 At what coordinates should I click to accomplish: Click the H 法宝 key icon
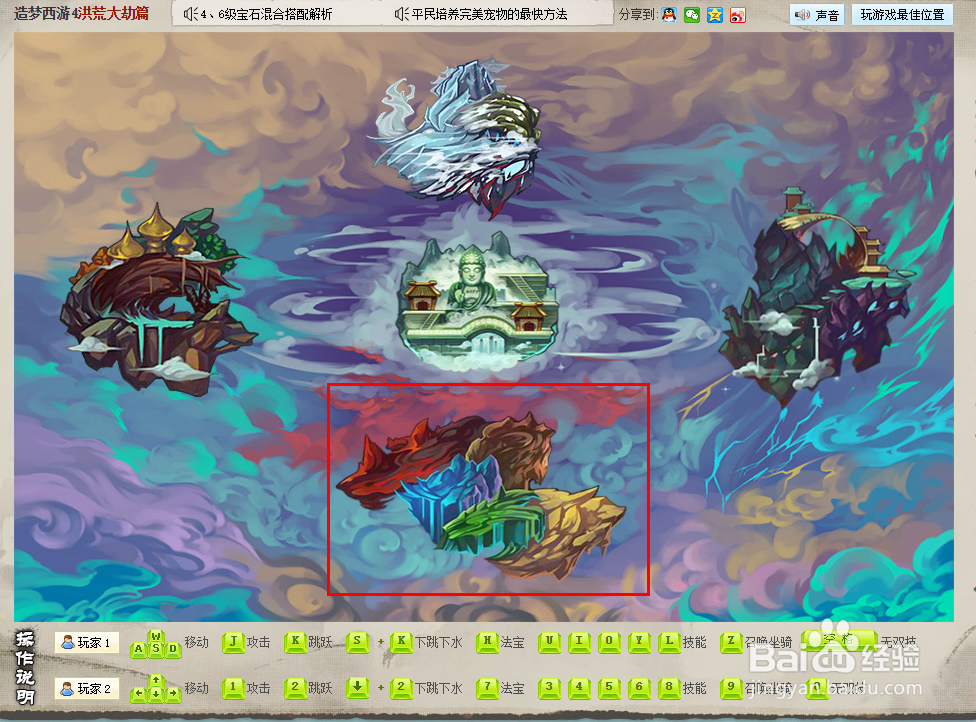point(487,642)
